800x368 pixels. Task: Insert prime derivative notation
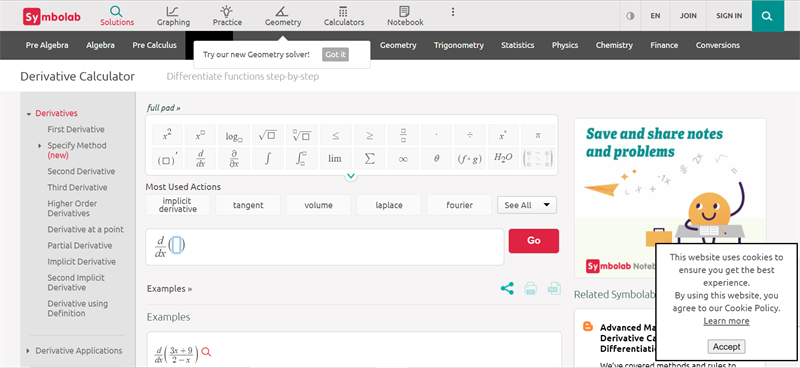pos(167,159)
